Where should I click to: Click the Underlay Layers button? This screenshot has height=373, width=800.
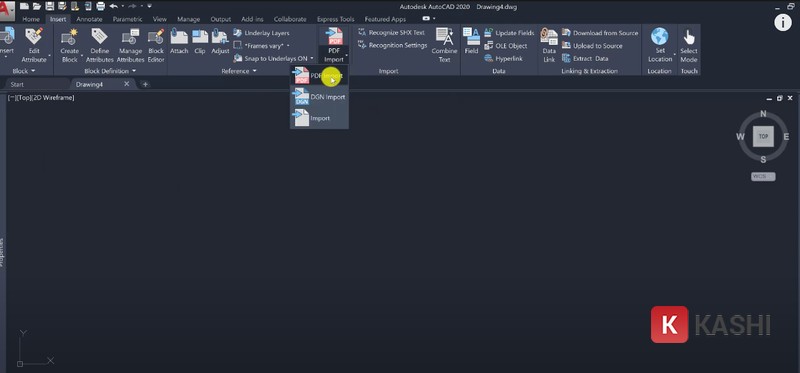[262, 33]
